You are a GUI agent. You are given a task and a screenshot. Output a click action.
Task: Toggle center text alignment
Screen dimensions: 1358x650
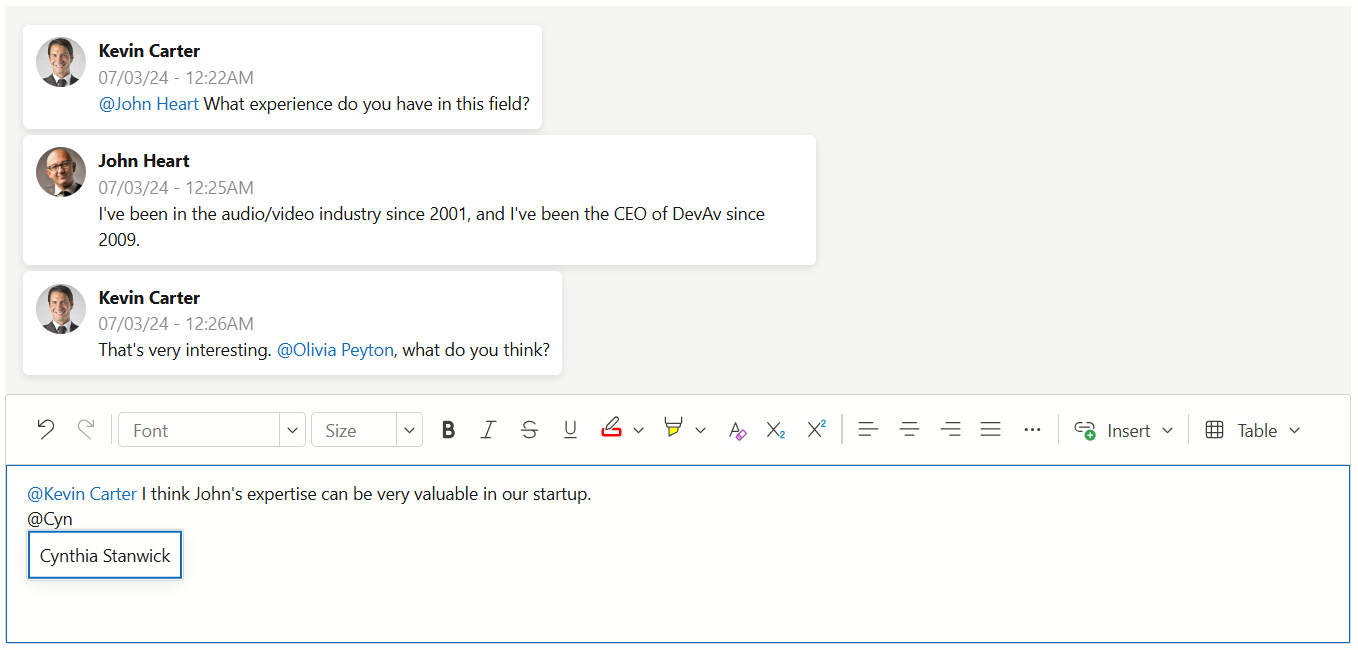click(909, 429)
